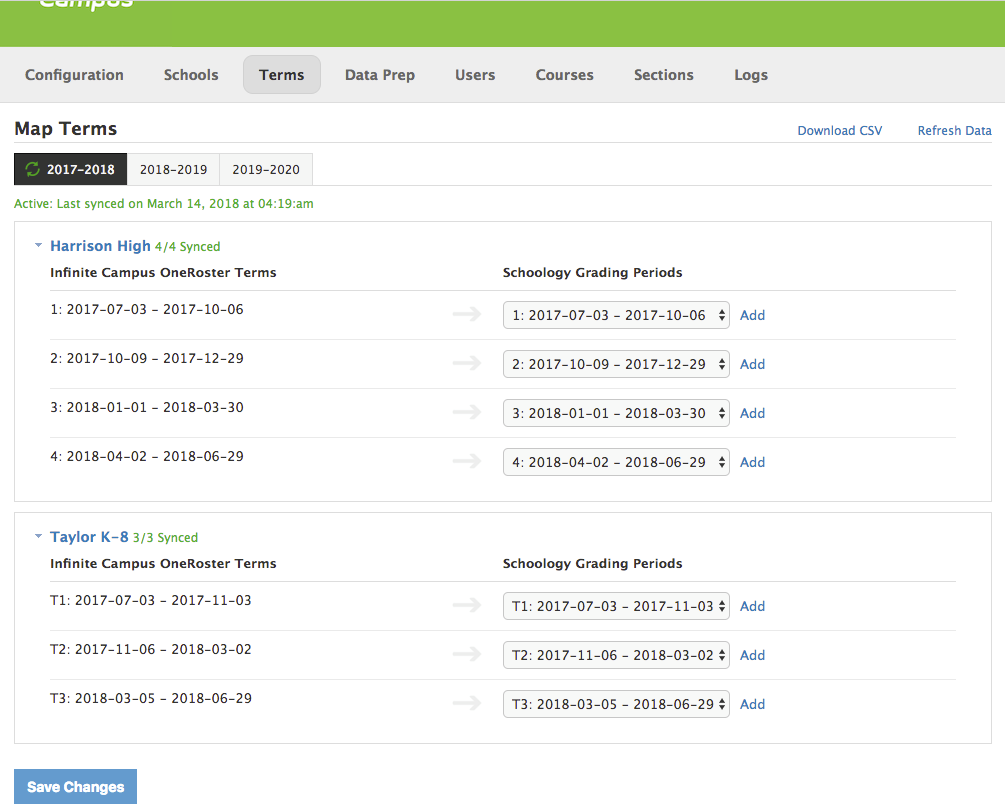Collapse the Harrison High section triangle
This screenshot has height=809, width=1005.
click(38, 245)
